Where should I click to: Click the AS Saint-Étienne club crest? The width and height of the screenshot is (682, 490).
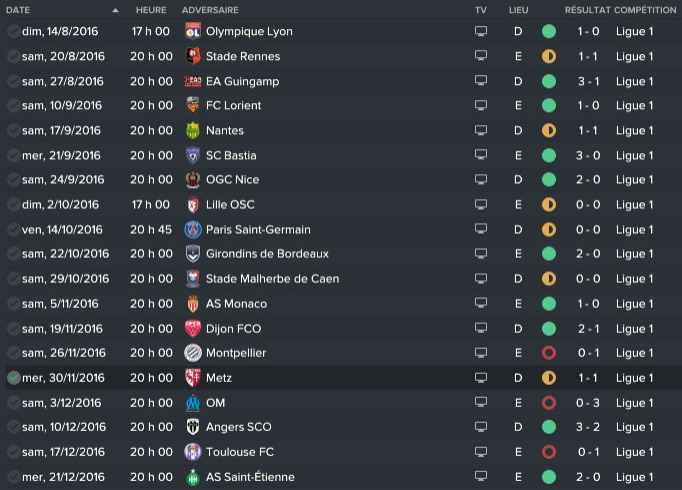coord(193,477)
